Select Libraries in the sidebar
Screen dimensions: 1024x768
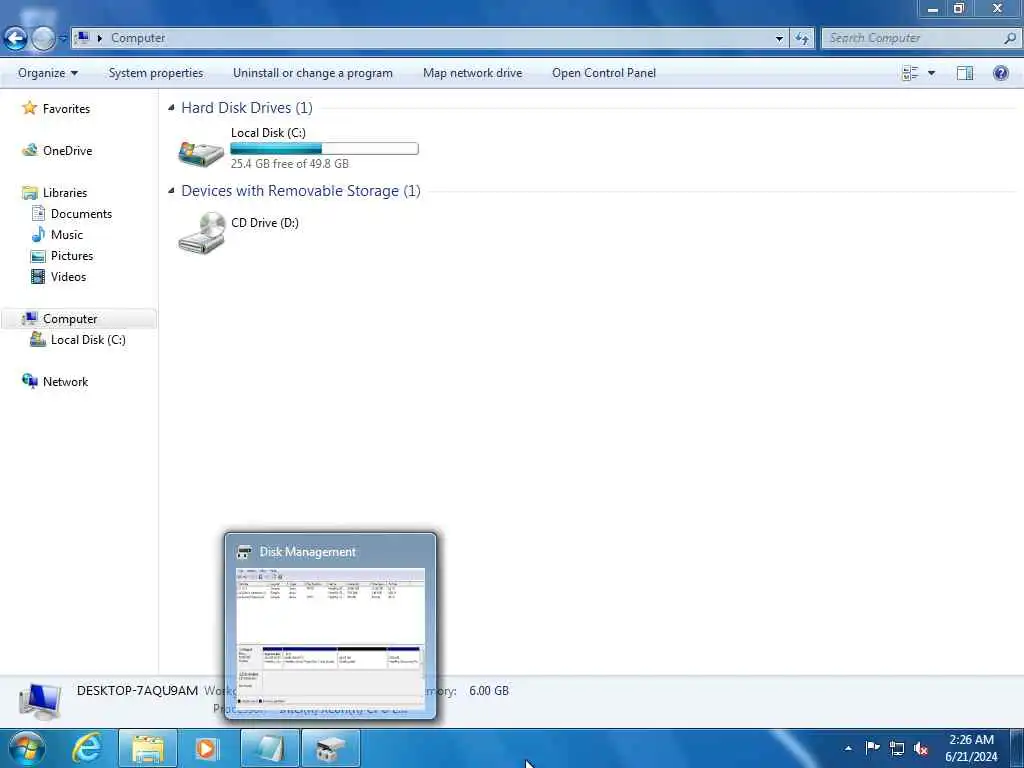65,193
